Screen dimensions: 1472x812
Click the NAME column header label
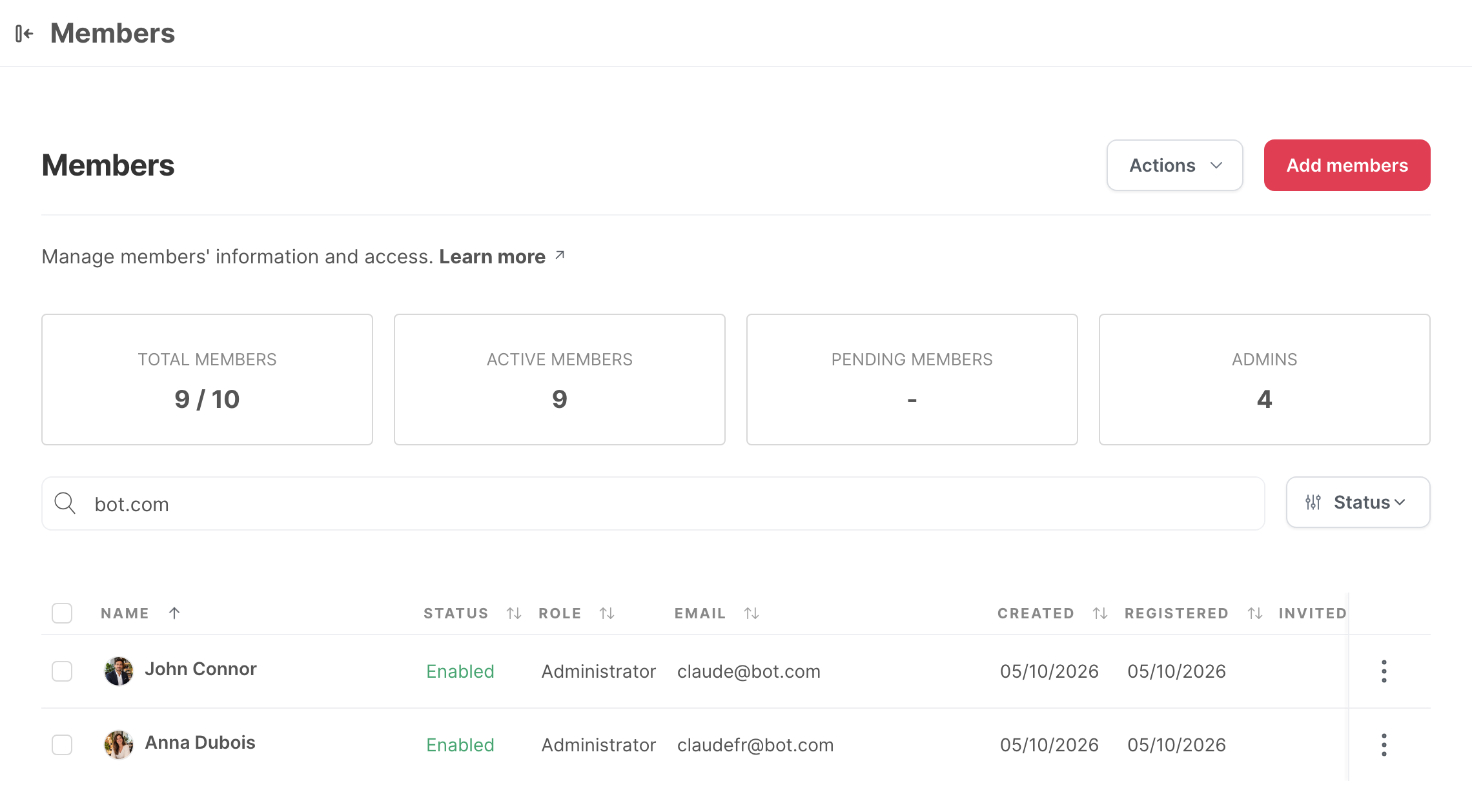click(125, 613)
